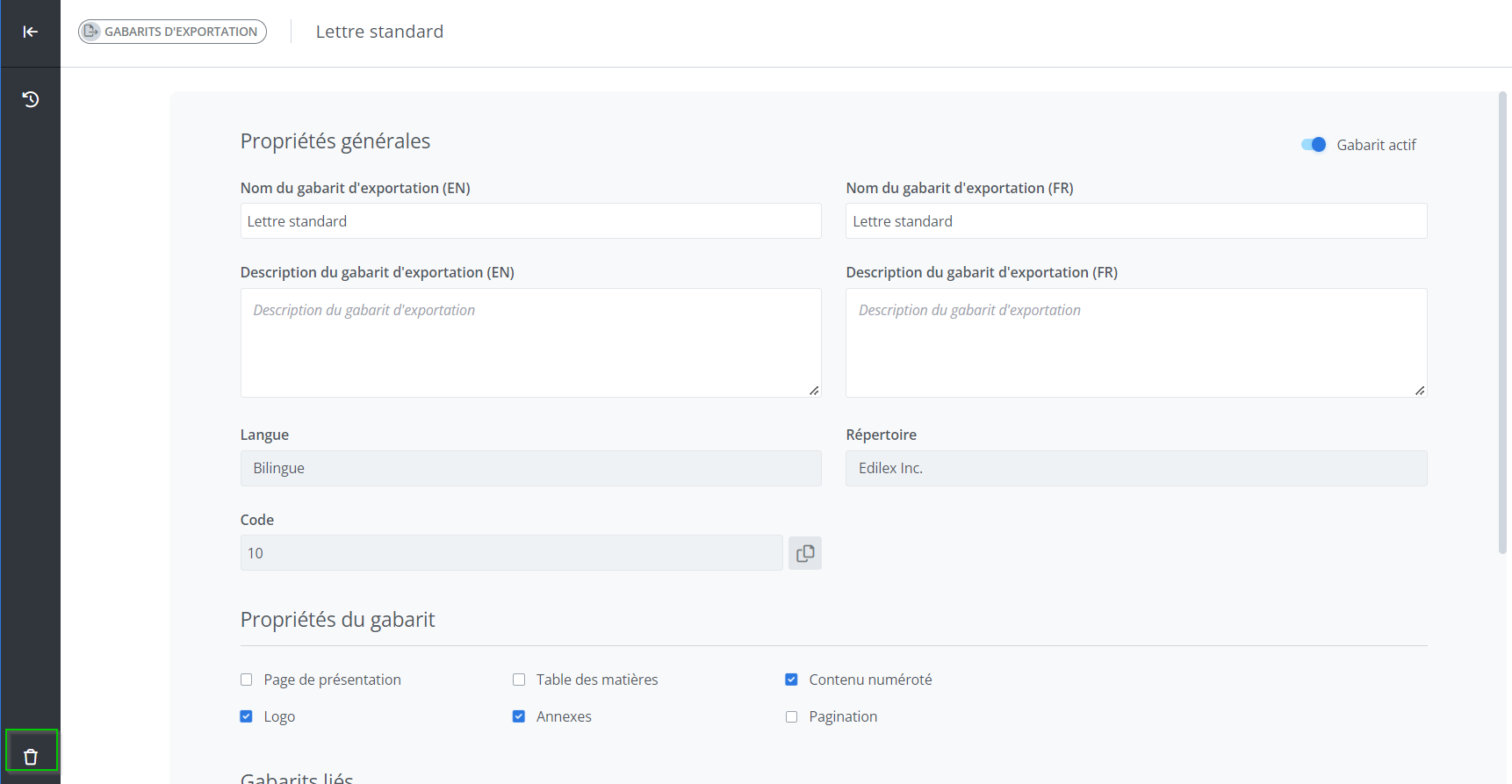This screenshot has width=1512, height=784.
Task: Focus the EN description text area
Action: click(530, 342)
